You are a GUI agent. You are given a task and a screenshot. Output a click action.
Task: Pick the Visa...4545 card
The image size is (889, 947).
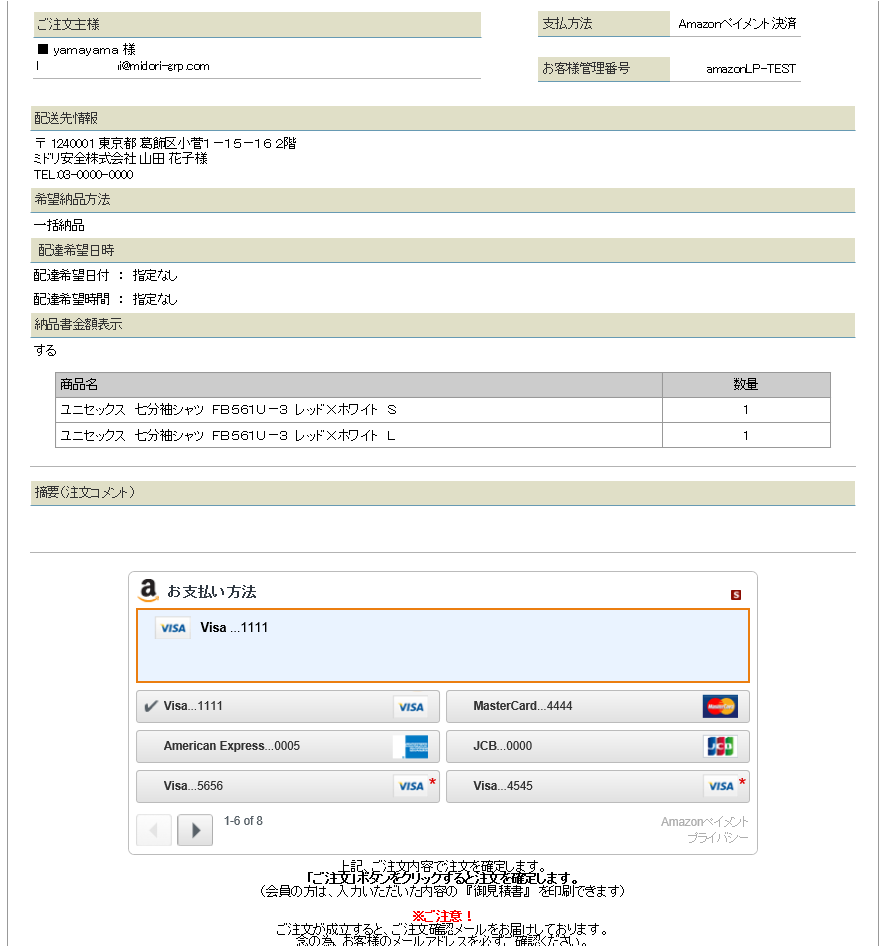597,786
